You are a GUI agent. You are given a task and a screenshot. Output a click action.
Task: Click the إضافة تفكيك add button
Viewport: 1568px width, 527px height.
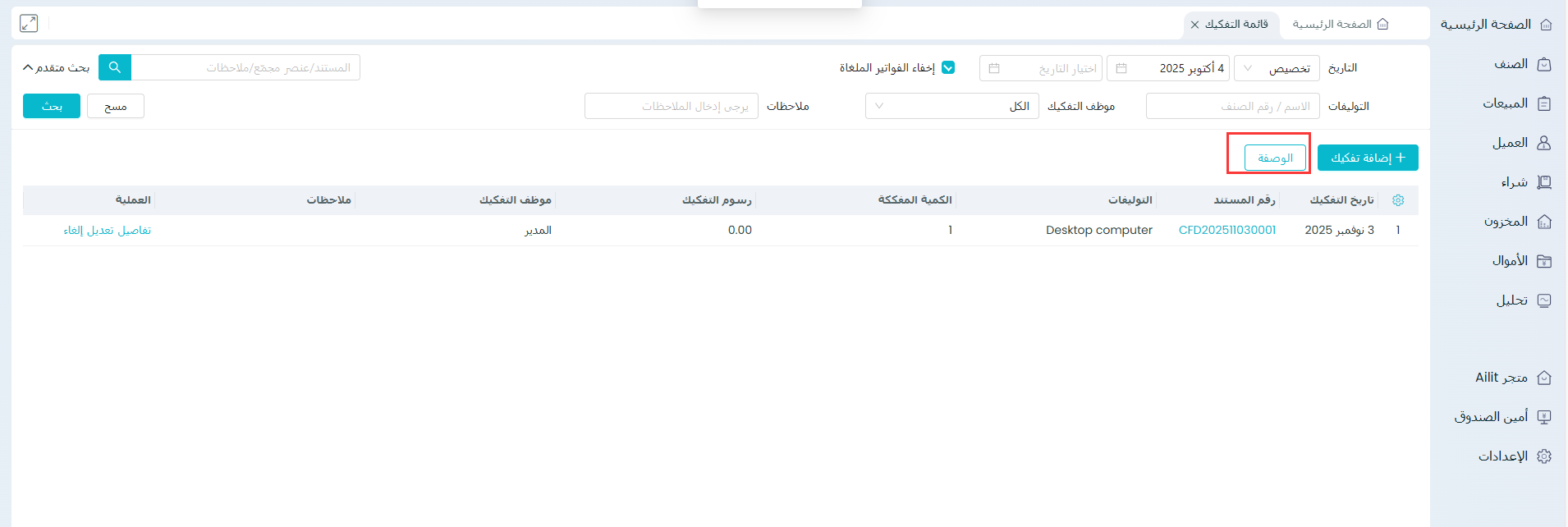click(x=1368, y=158)
